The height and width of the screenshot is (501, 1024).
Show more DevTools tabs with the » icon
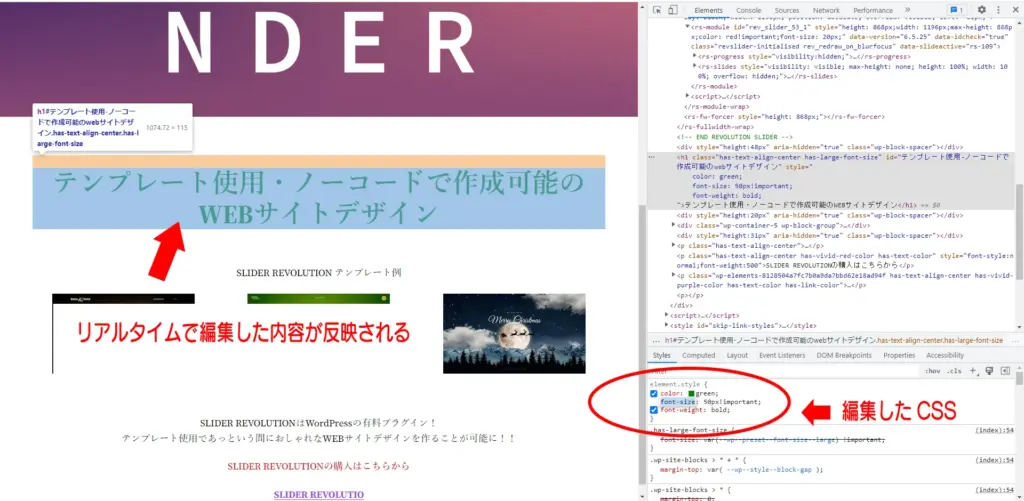pos(908,10)
